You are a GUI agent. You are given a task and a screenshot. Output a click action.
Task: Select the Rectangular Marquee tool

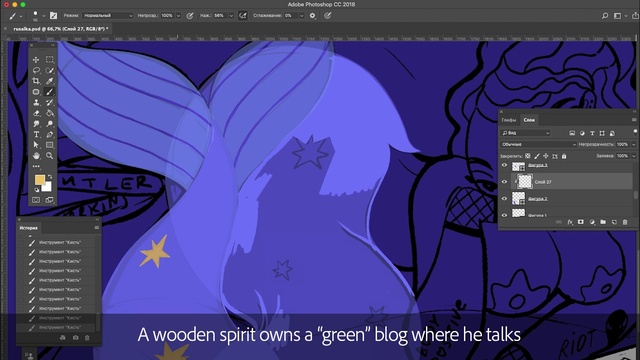click(49, 60)
